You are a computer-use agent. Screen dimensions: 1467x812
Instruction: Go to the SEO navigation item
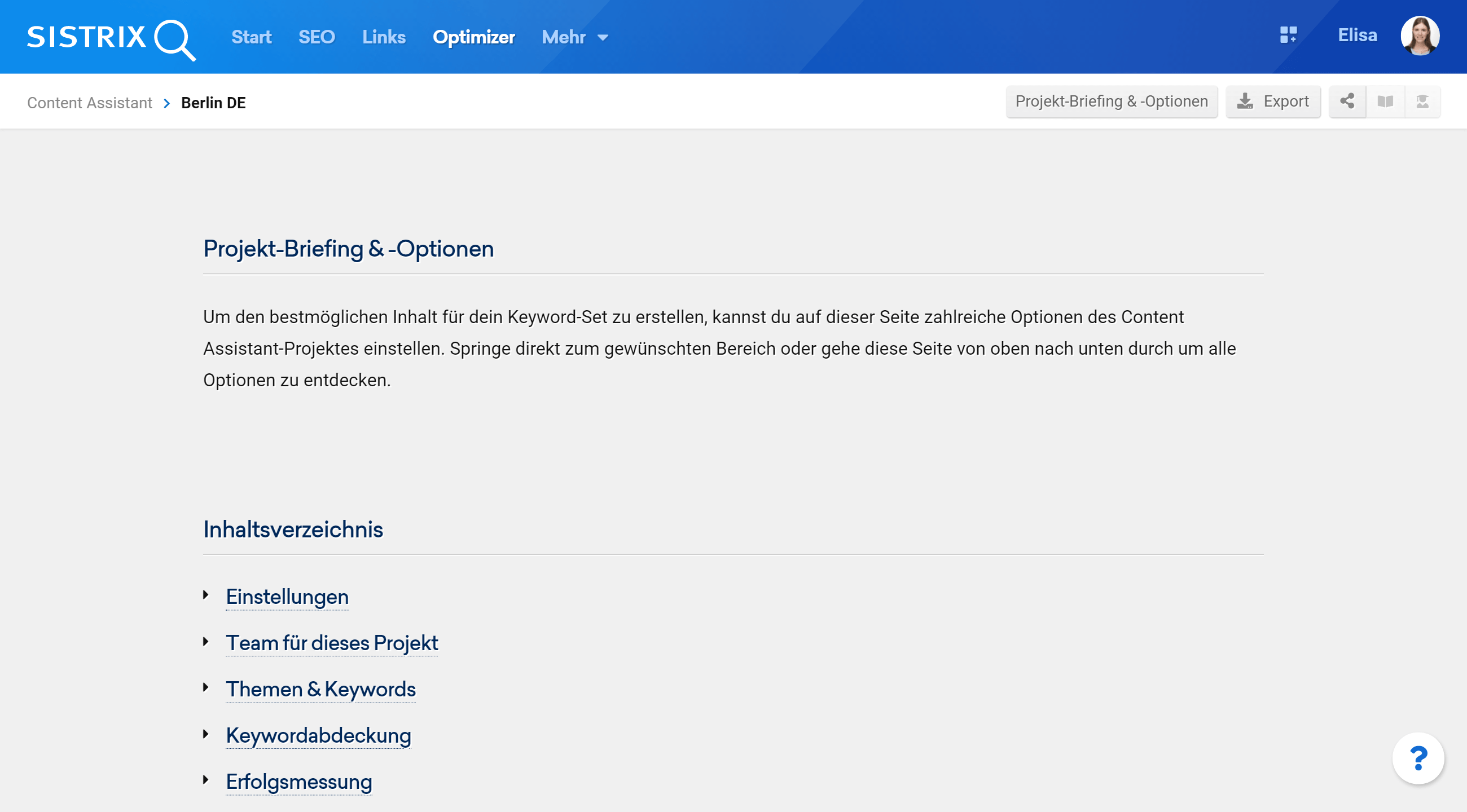pyautogui.click(x=316, y=38)
